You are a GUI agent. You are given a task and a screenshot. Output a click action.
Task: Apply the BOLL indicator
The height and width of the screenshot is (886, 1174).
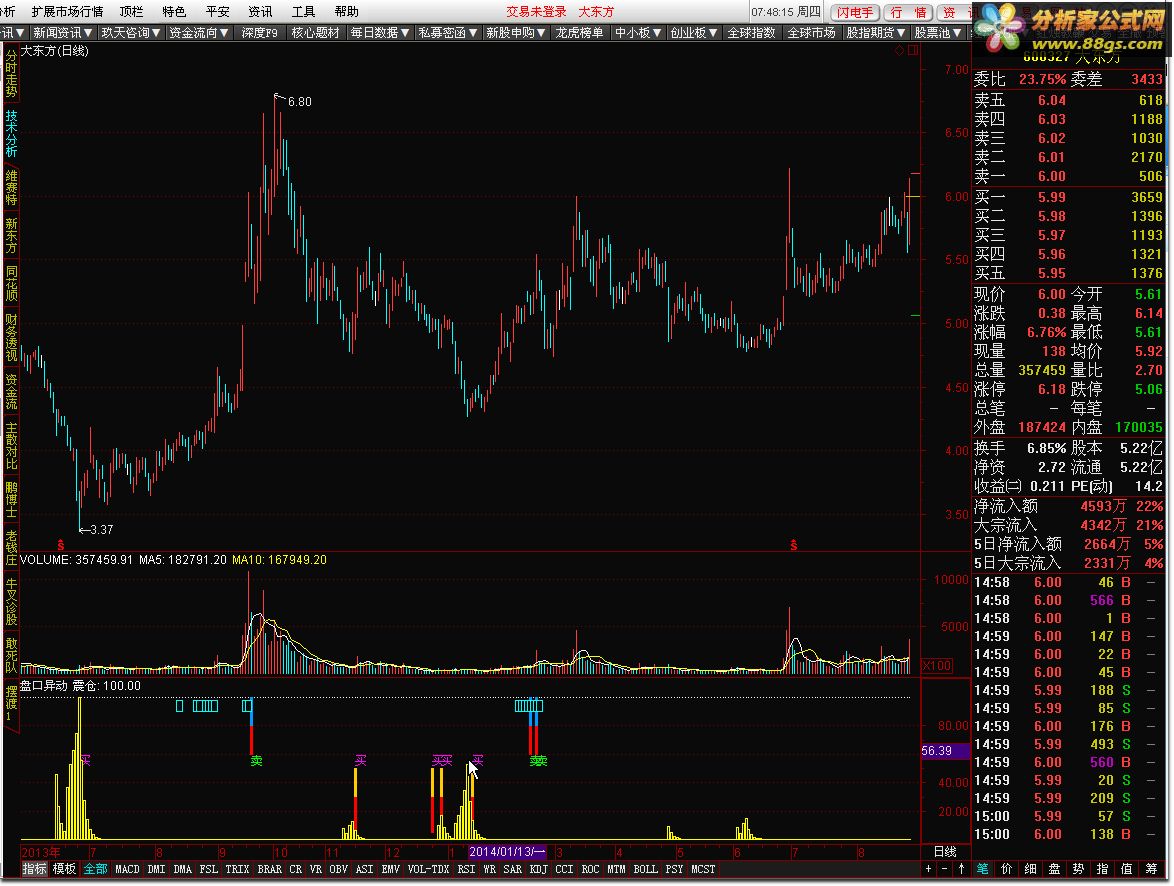click(645, 869)
